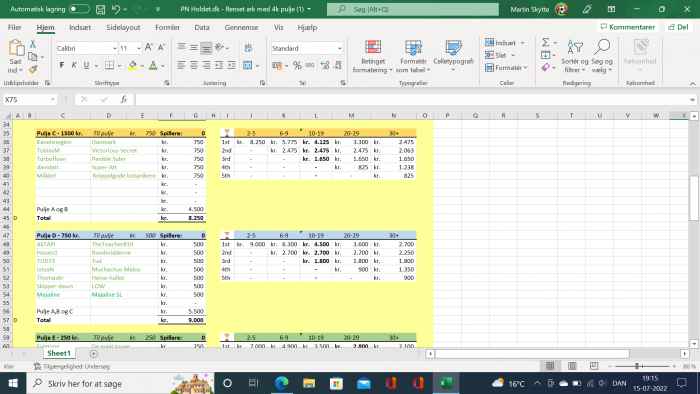700x394 pixels.
Task: Open the Filer menu
Action: pos(14,27)
